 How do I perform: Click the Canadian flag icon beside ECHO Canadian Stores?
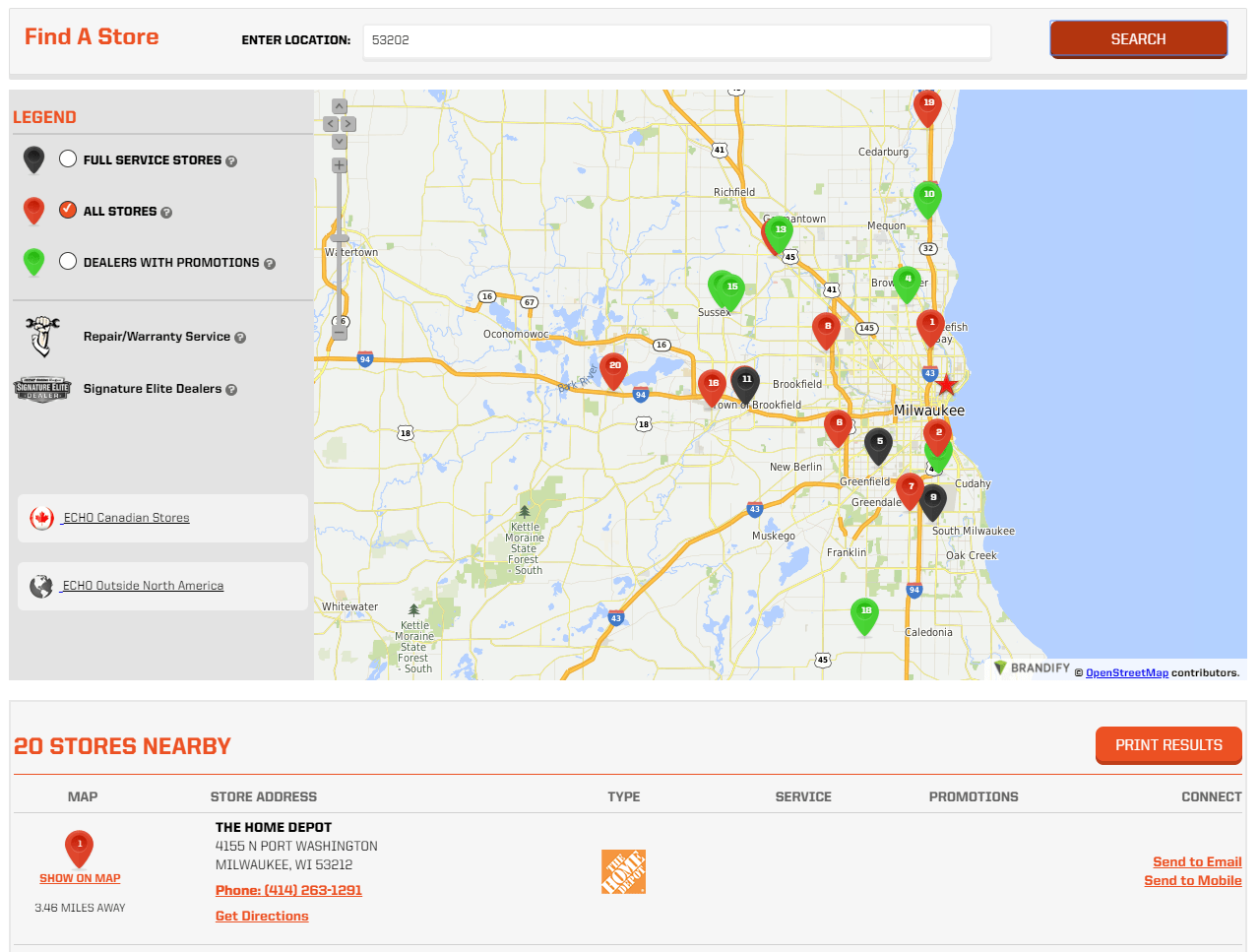click(41, 518)
